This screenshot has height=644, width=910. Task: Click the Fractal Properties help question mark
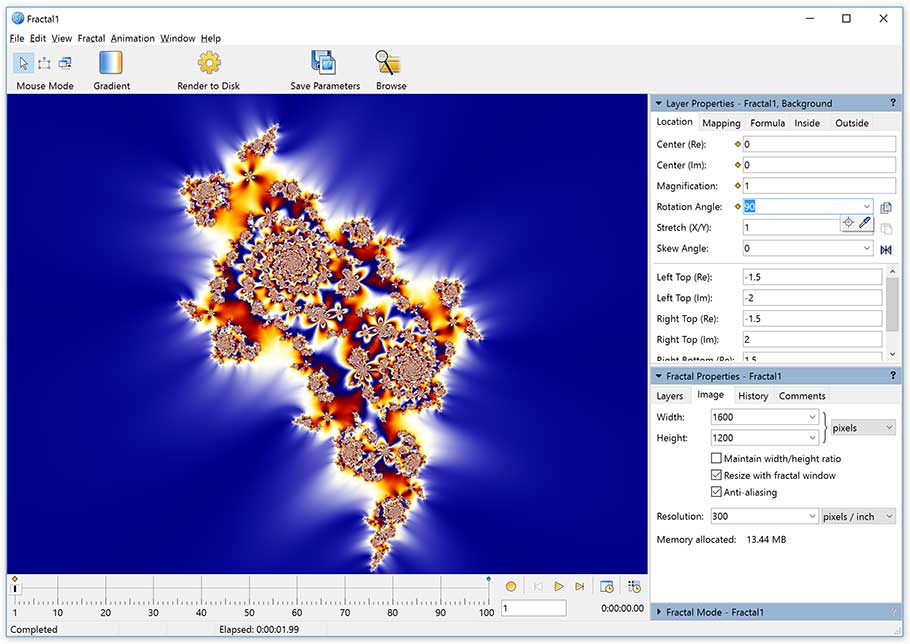[893, 375]
